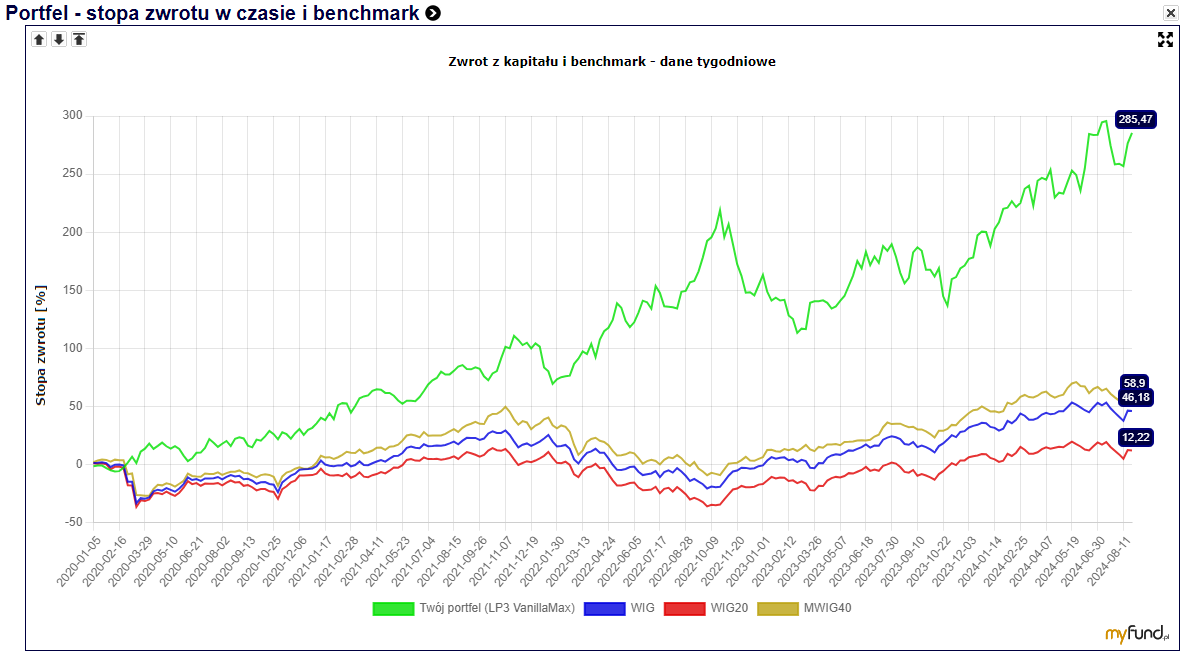This screenshot has width=1202, height=667.
Task: Click the arrow icon beside the Portfel title
Action: (432, 13)
